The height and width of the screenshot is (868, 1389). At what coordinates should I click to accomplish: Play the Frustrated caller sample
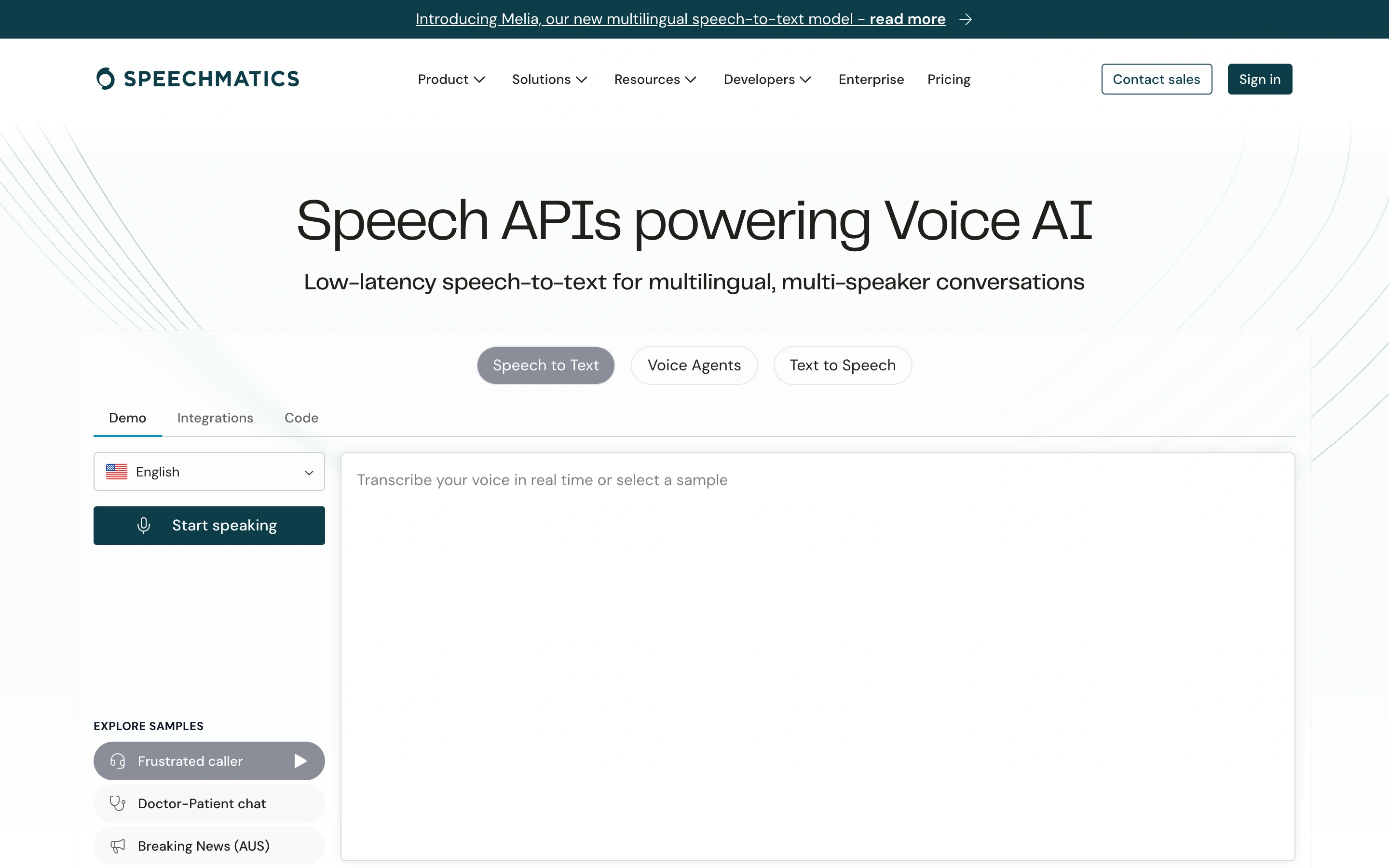tap(300, 760)
